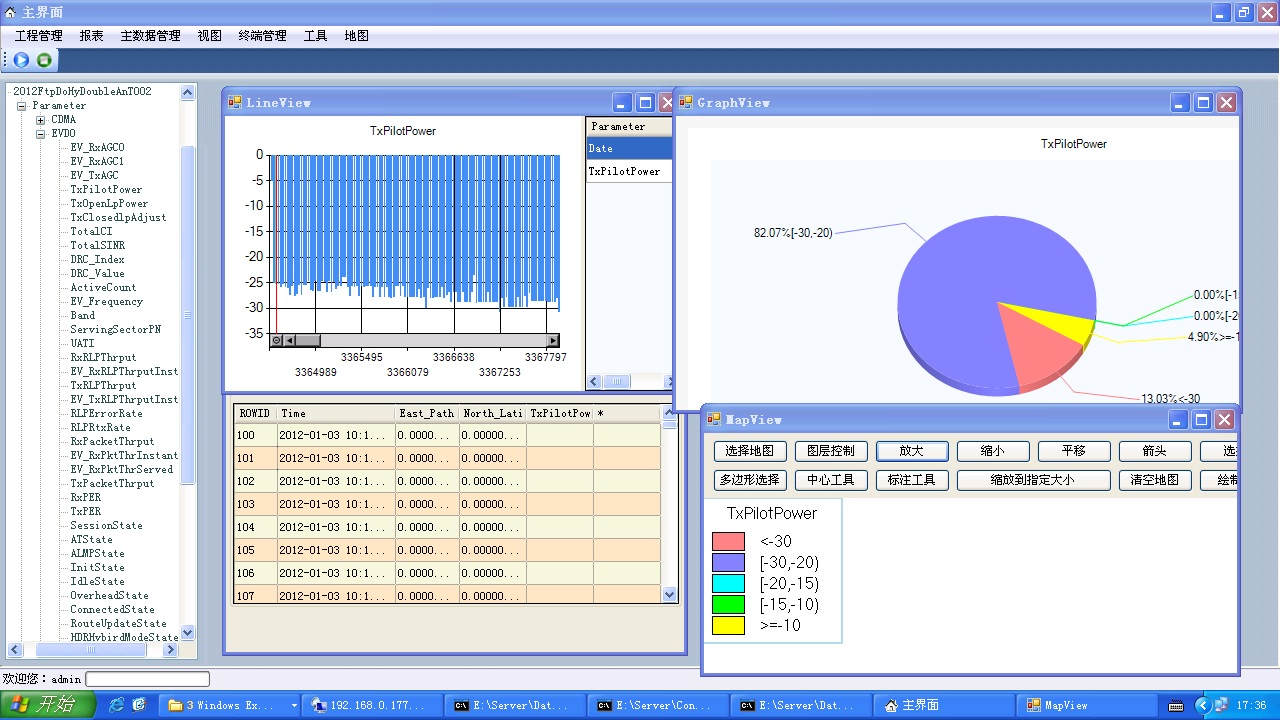Viewport: 1280px width, 720px height.
Task: Click the 选择地图 button in MapView
Action: (x=751, y=451)
